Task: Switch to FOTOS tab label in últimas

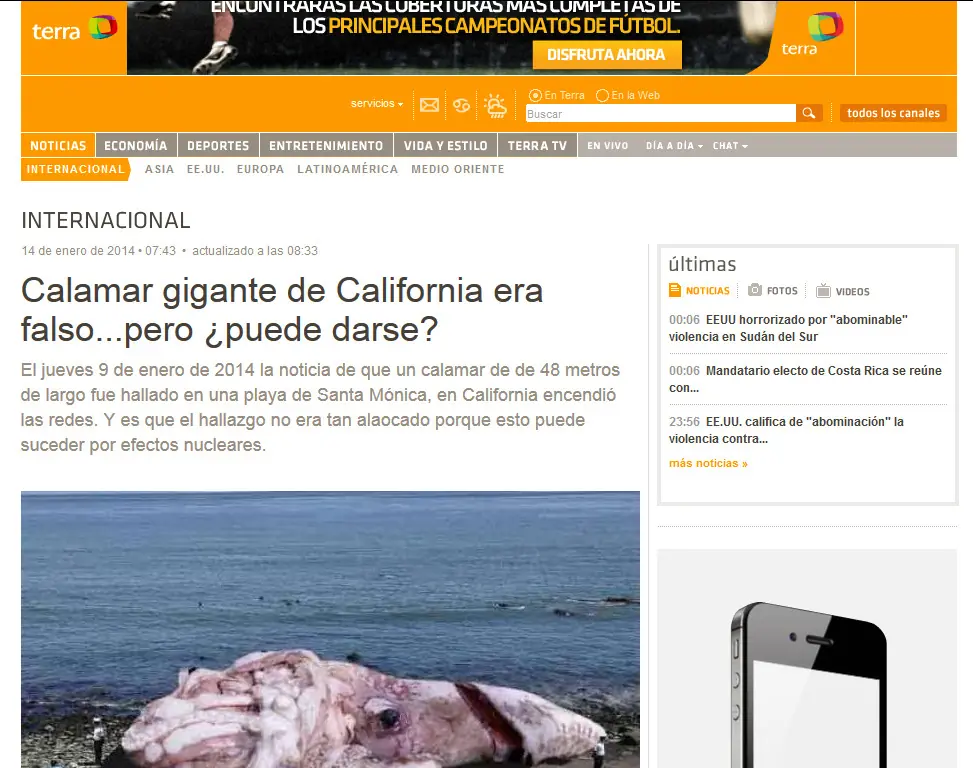Action: (x=782, y=291)
